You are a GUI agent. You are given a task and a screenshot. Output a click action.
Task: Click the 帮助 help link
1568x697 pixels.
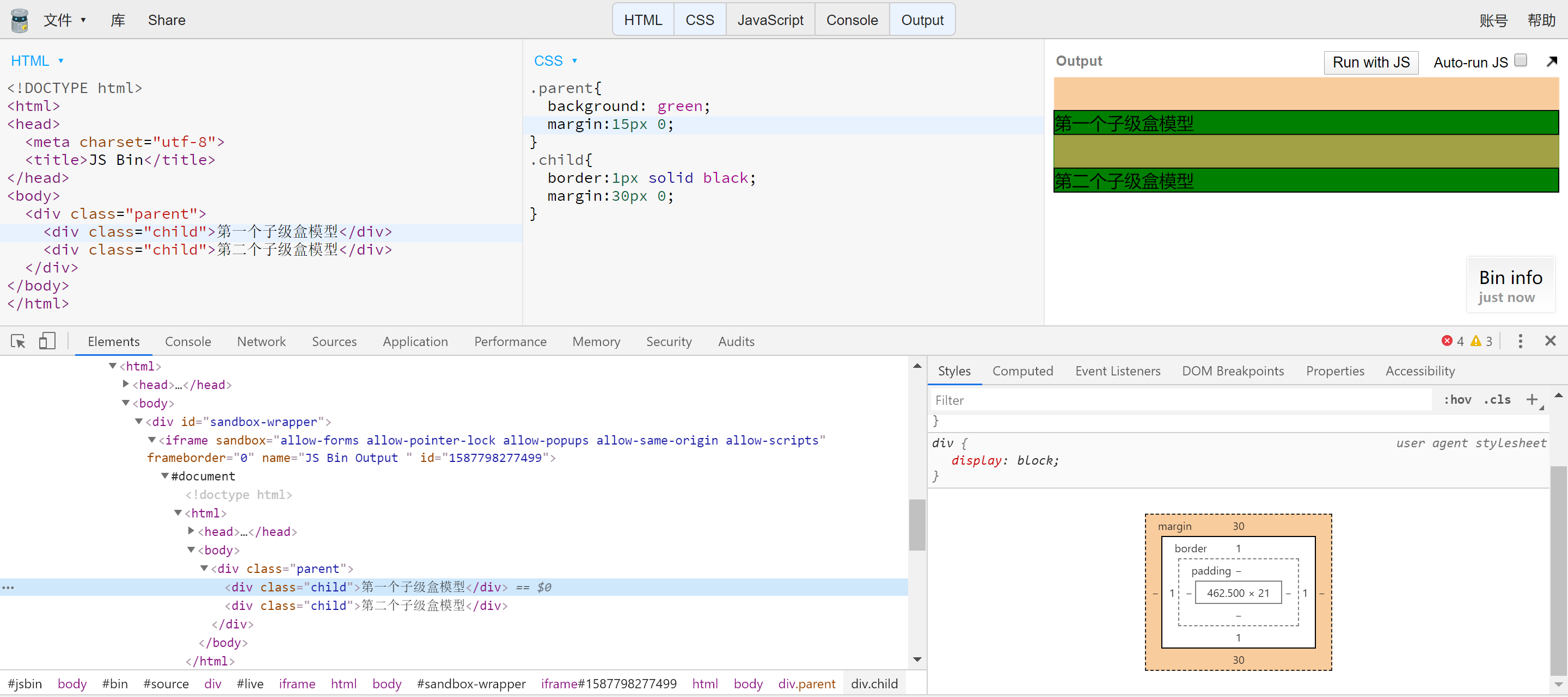tap(1541, 20)
